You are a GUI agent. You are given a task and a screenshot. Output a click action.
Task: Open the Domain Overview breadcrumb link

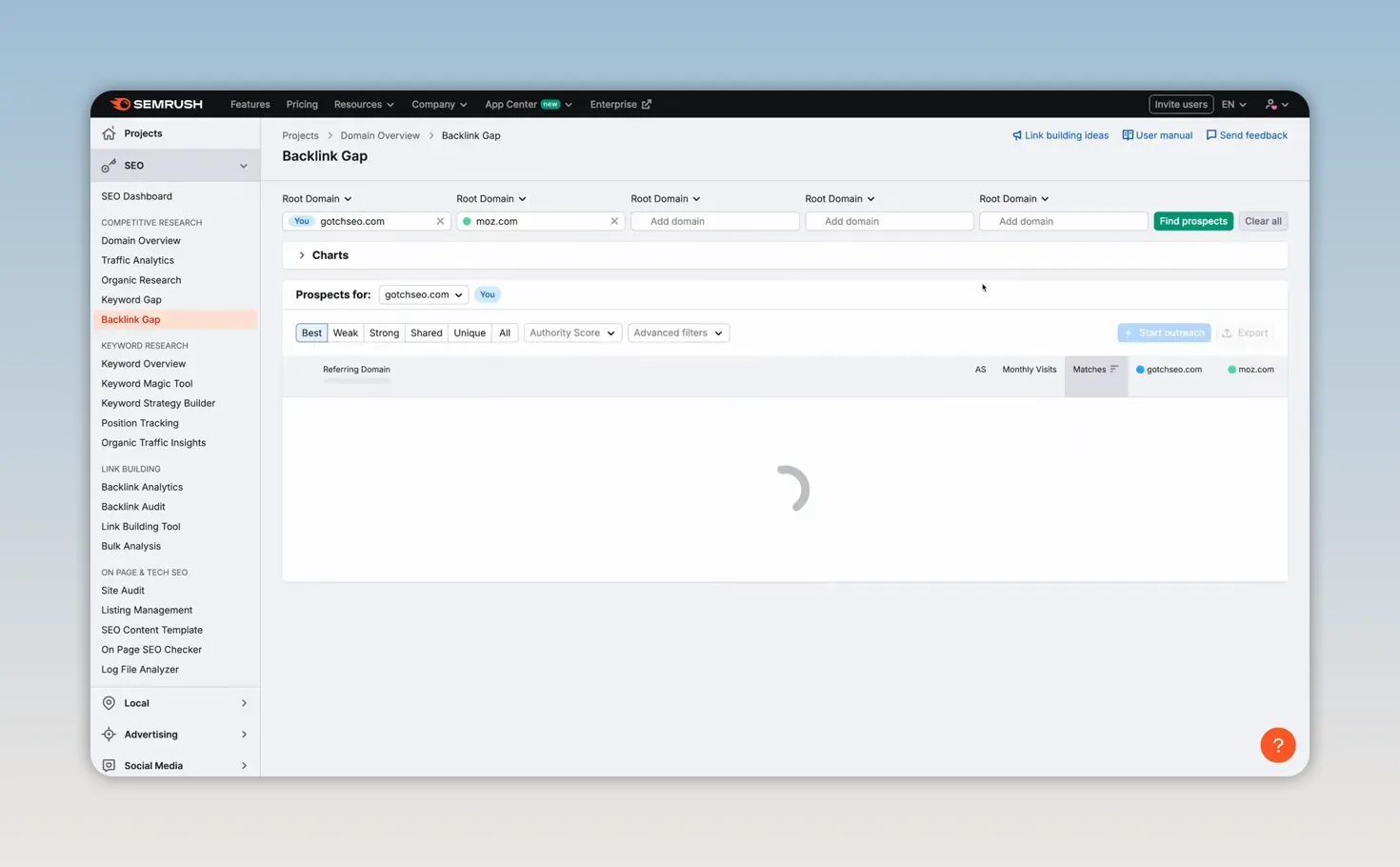(x=380, y=135)
